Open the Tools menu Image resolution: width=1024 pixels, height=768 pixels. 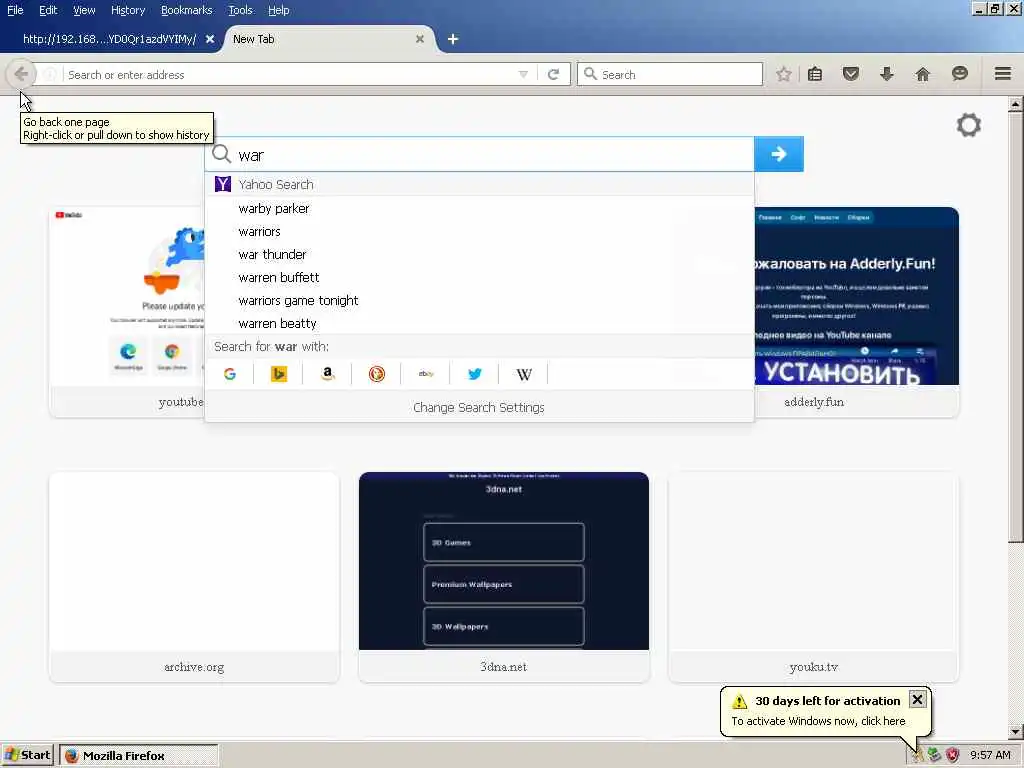click(x=240, y=10)
